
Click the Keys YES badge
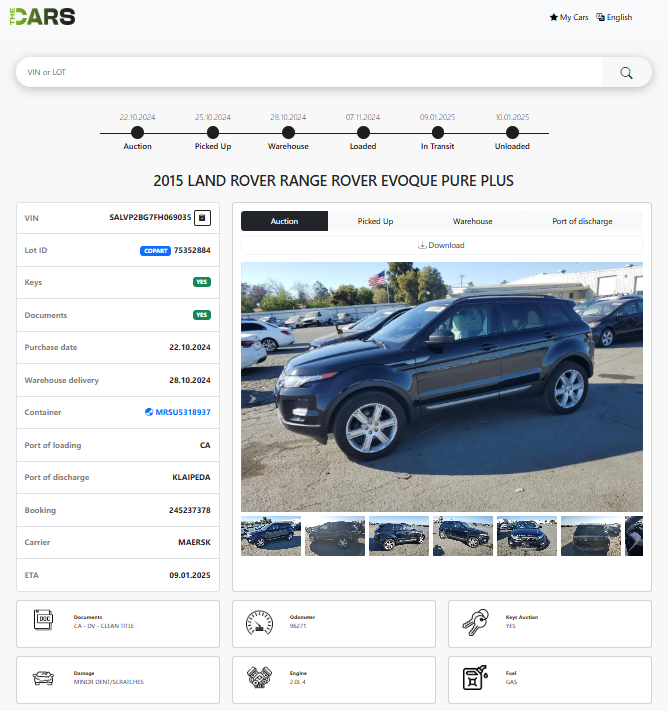pyautogui.click(x=202, y=282)
